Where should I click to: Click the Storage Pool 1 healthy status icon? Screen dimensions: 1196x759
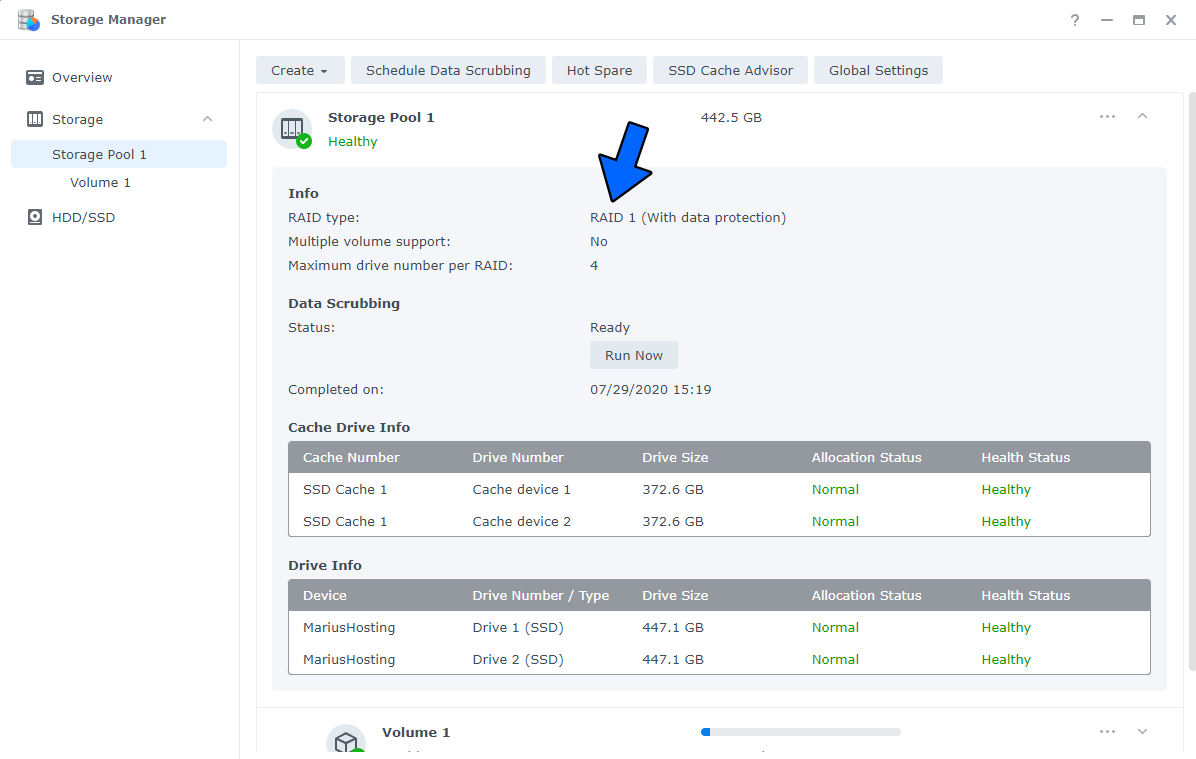coord(302,140)
